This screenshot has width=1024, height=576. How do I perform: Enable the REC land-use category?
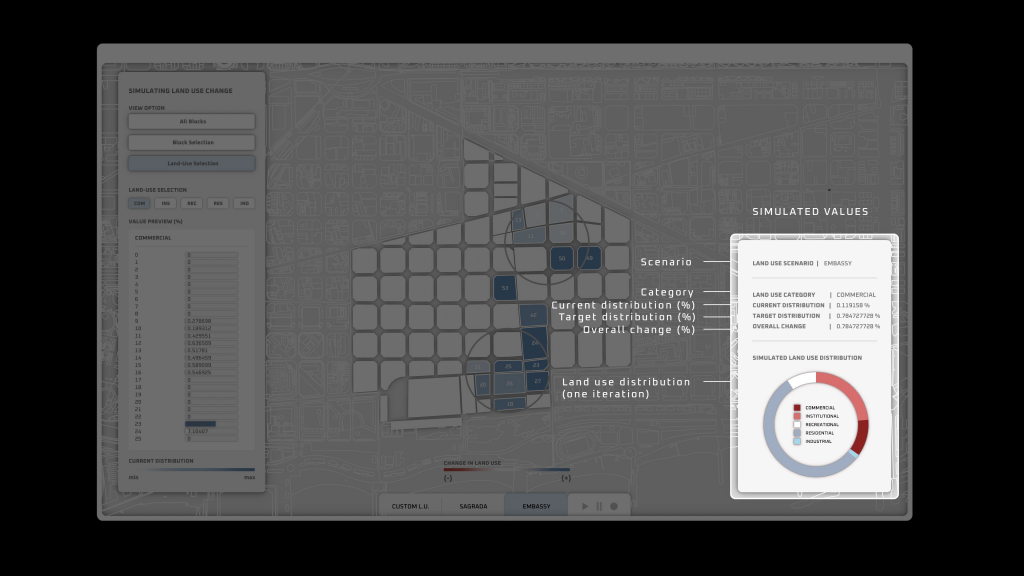[191, 203]
